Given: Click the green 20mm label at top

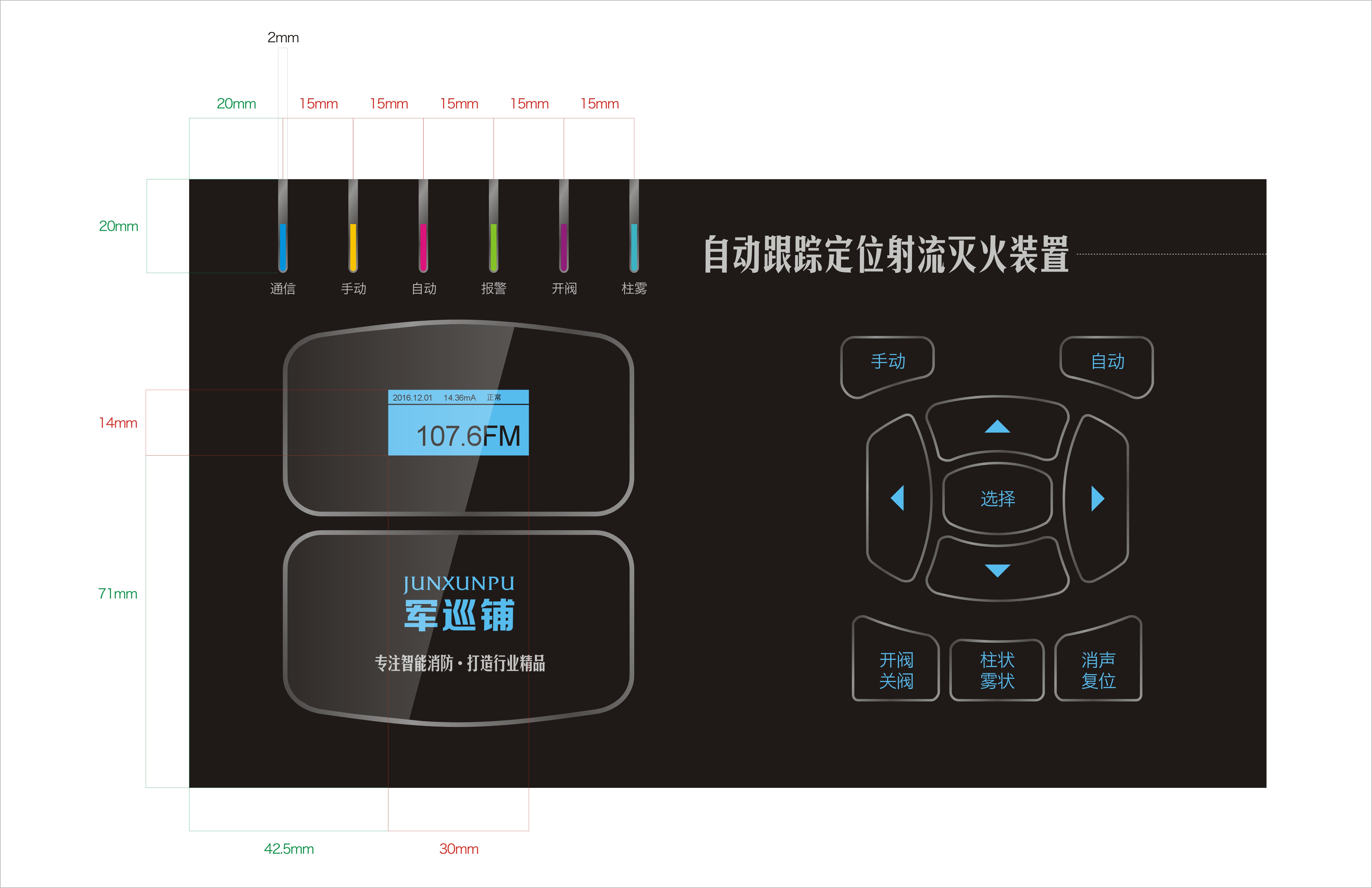Looking at the screenshot, I should click(x=236, y=104).
